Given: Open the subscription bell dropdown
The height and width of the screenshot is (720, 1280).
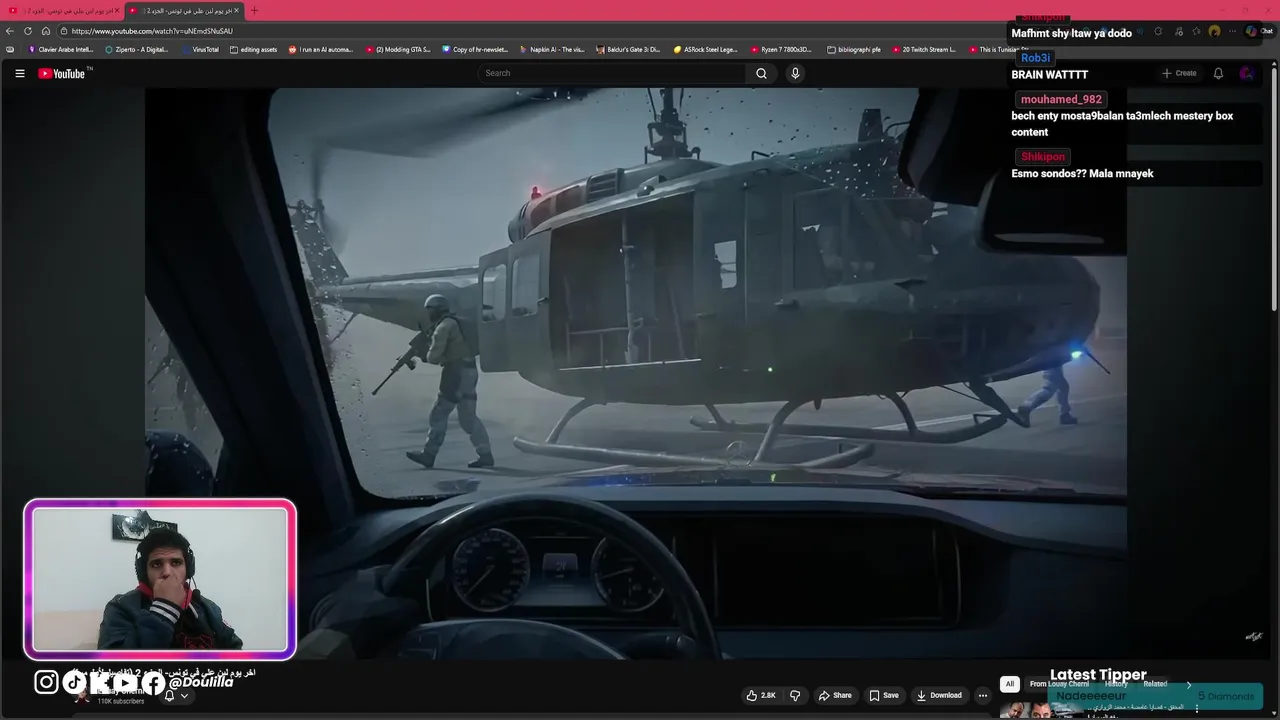Looking at the screenshot, I should (x=175, y=695).
